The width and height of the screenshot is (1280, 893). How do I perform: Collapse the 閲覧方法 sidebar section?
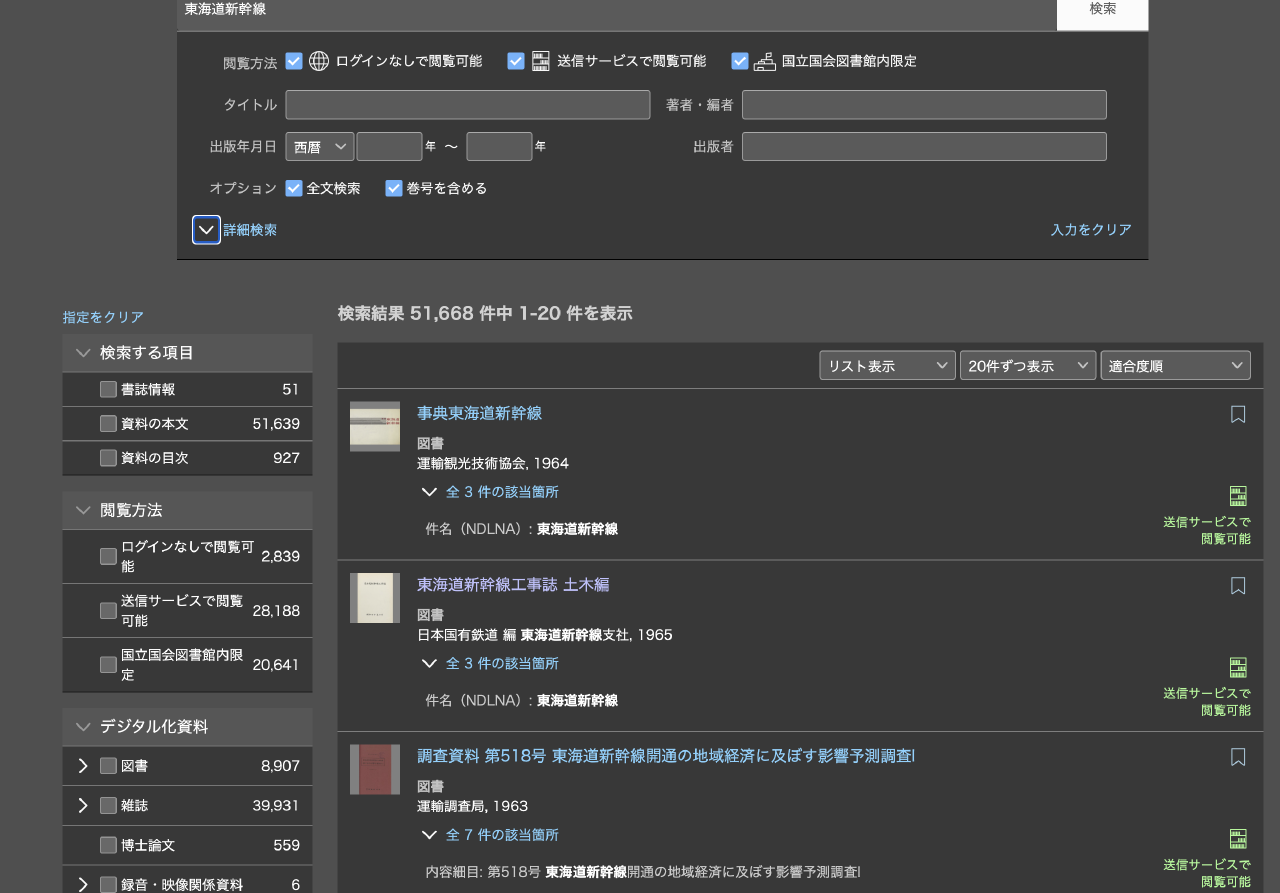[x=83, y=510]
